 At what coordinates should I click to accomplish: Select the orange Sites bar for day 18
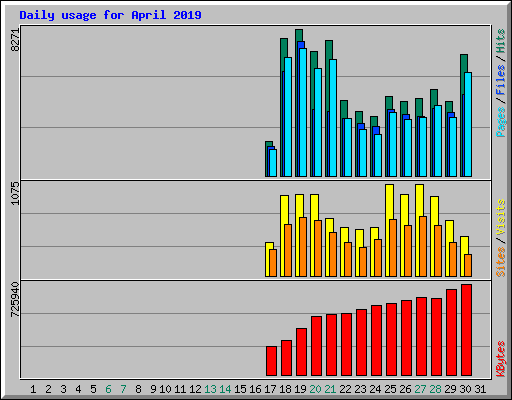point(288,250)
